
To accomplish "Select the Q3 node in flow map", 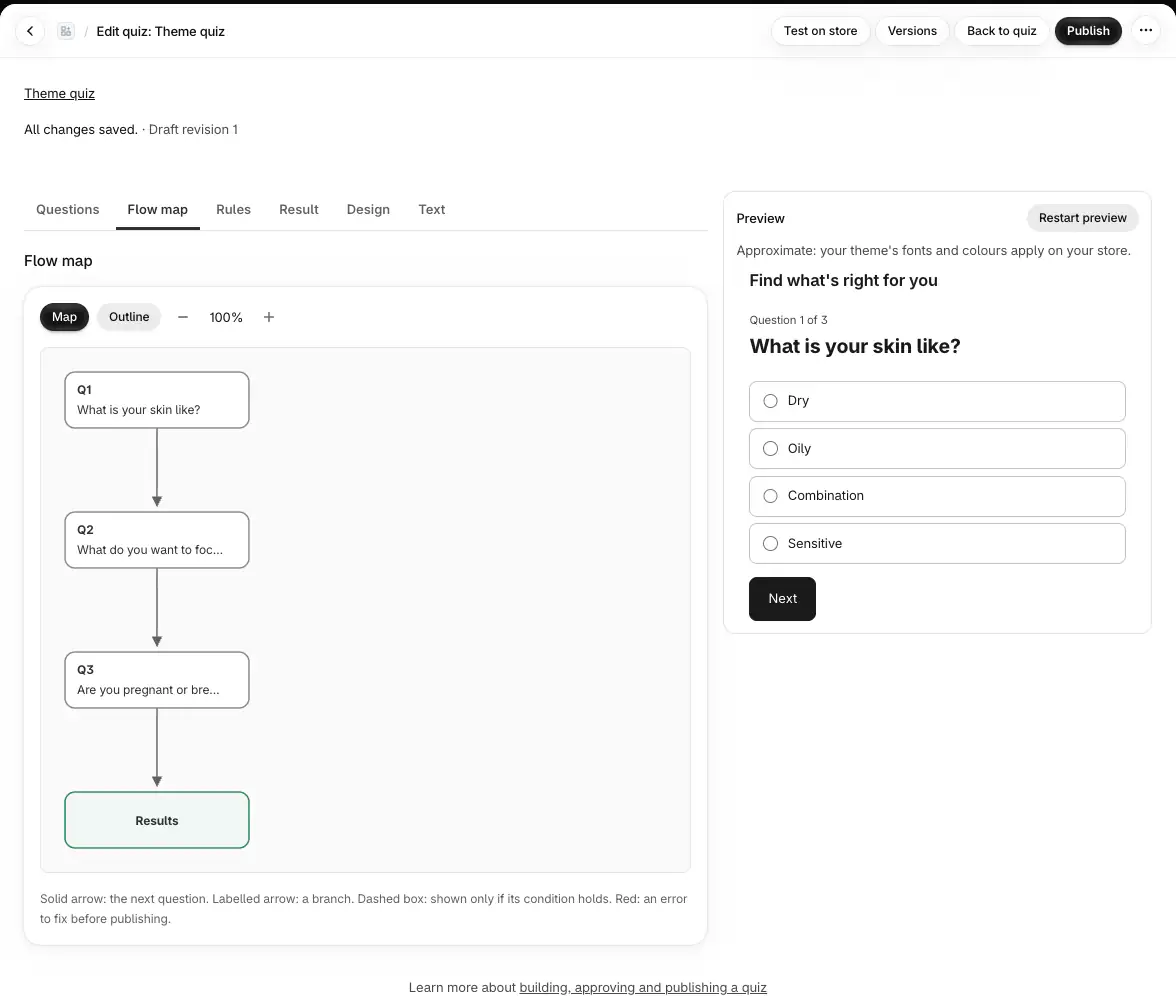I will (157, 680).
